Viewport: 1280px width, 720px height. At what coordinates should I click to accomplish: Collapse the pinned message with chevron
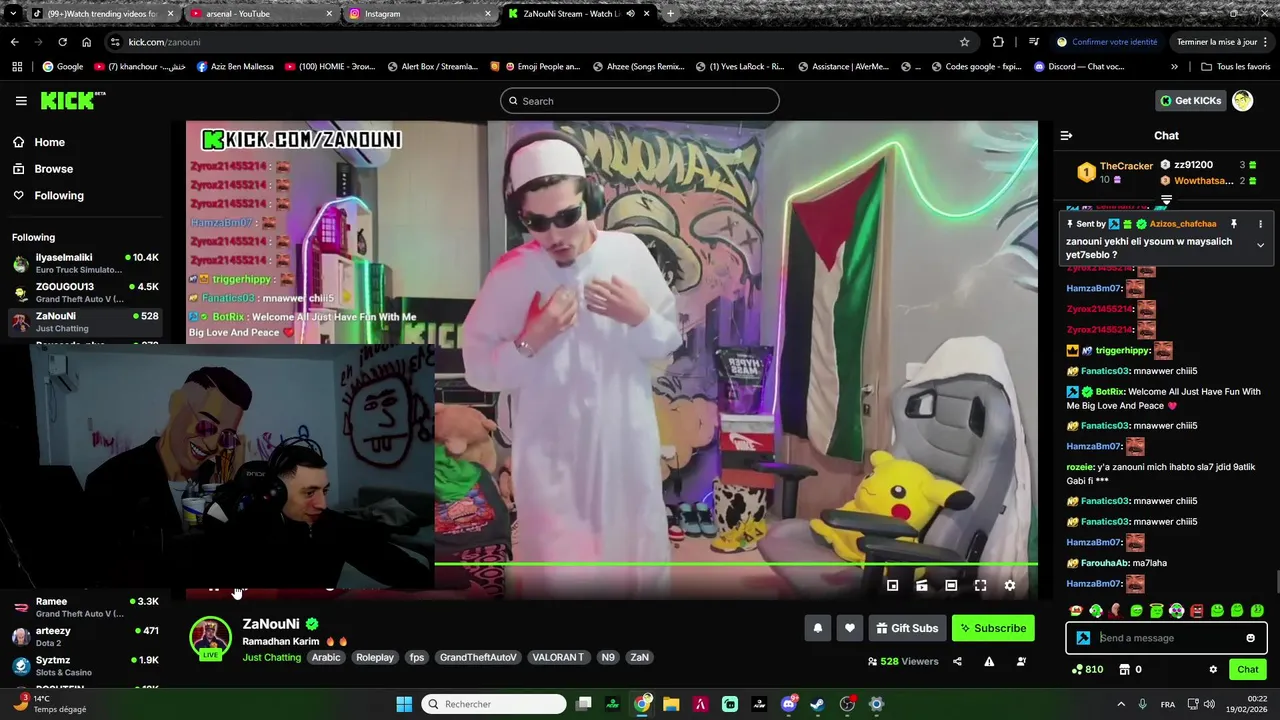1260,245
